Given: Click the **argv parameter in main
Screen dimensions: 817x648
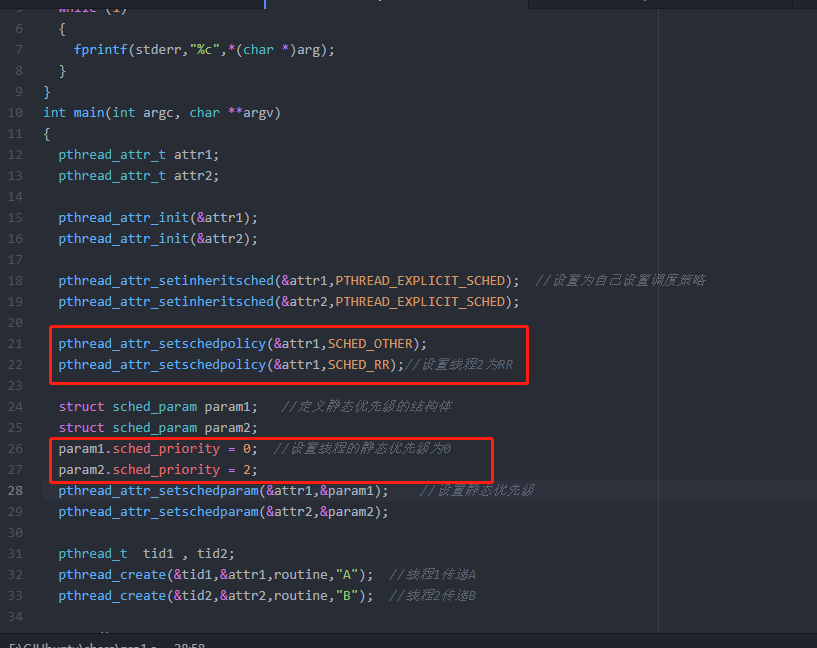Looking at the screenshot, I should click(251, 113).
